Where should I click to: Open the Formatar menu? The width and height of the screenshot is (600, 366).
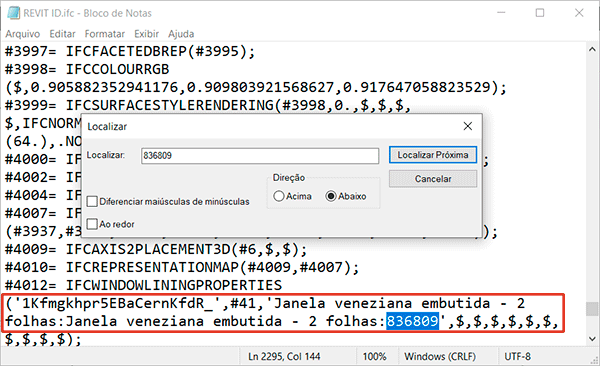pos(104,34)
